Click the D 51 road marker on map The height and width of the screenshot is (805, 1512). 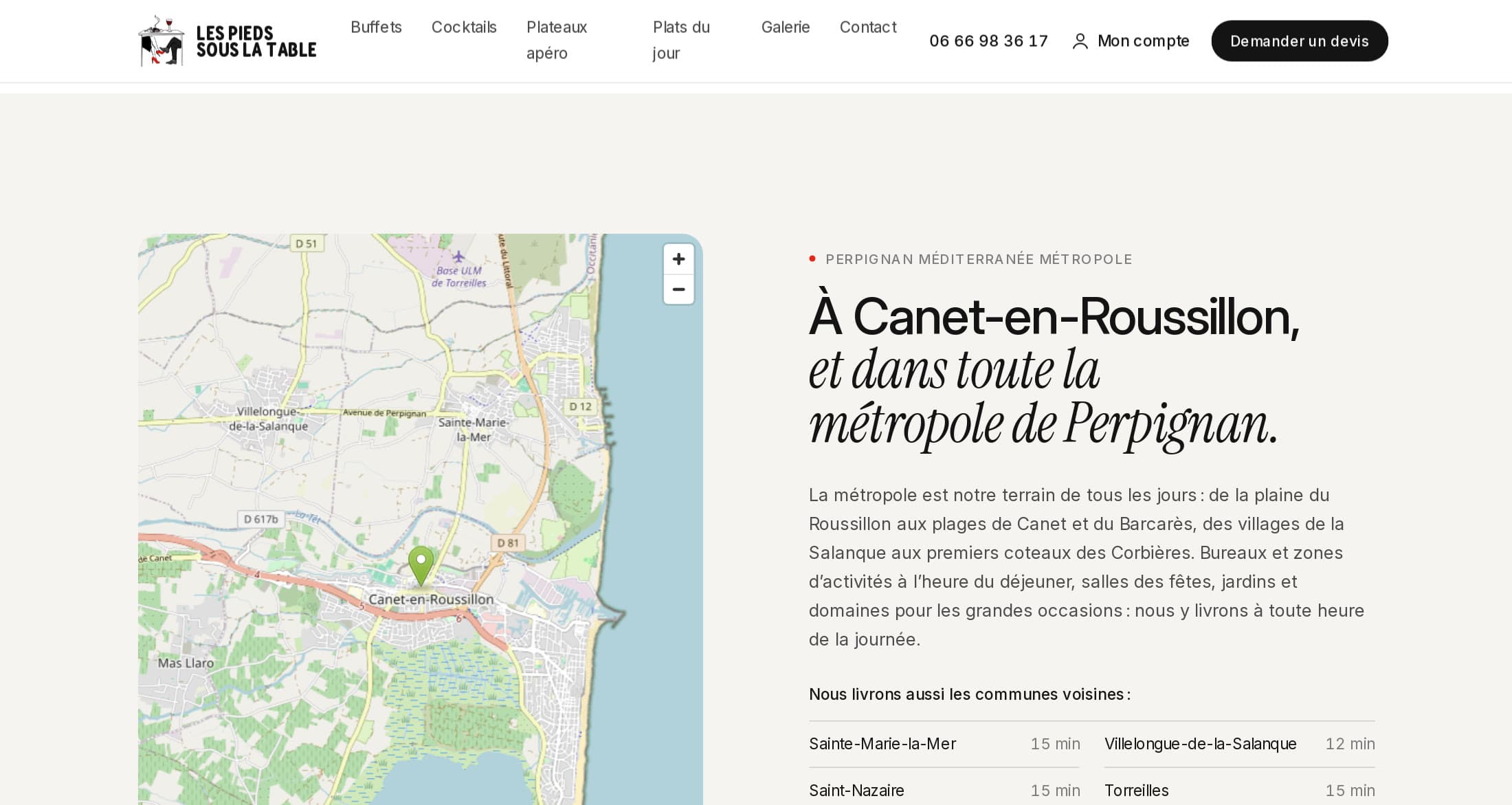coord(307,243)
